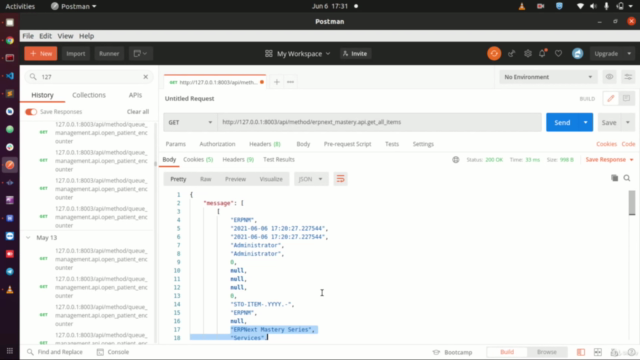Toggle the sidebar panel icon in status bar

(580, 352)
